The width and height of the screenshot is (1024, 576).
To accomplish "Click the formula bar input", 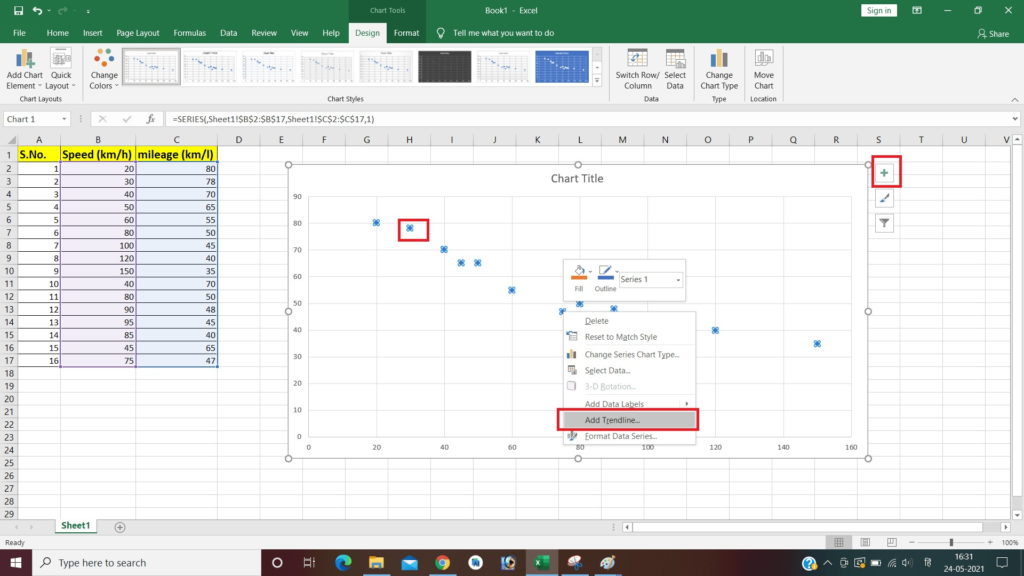I will pyautogui.click(x=588, y=119).
